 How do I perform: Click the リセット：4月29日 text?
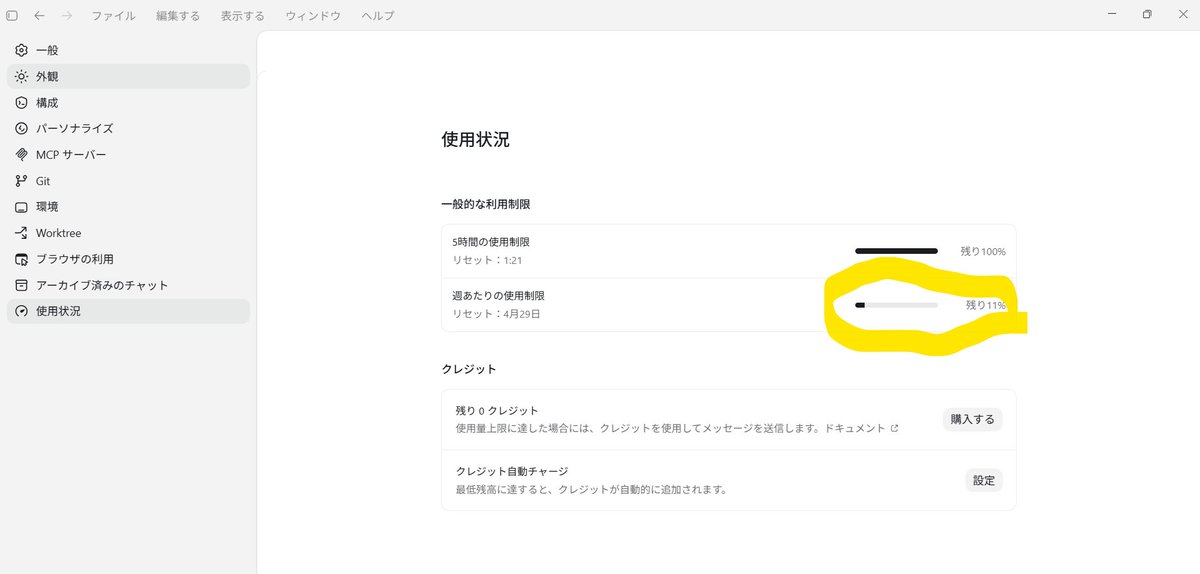[x=496, y=314]
